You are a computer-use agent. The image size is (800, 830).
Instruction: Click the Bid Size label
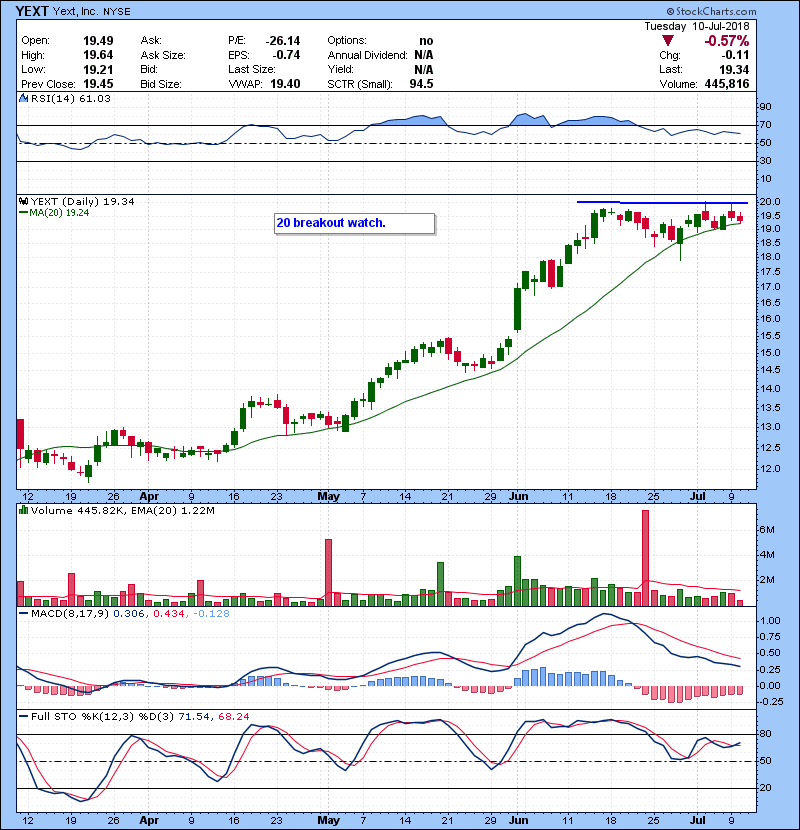pos(161,84)
